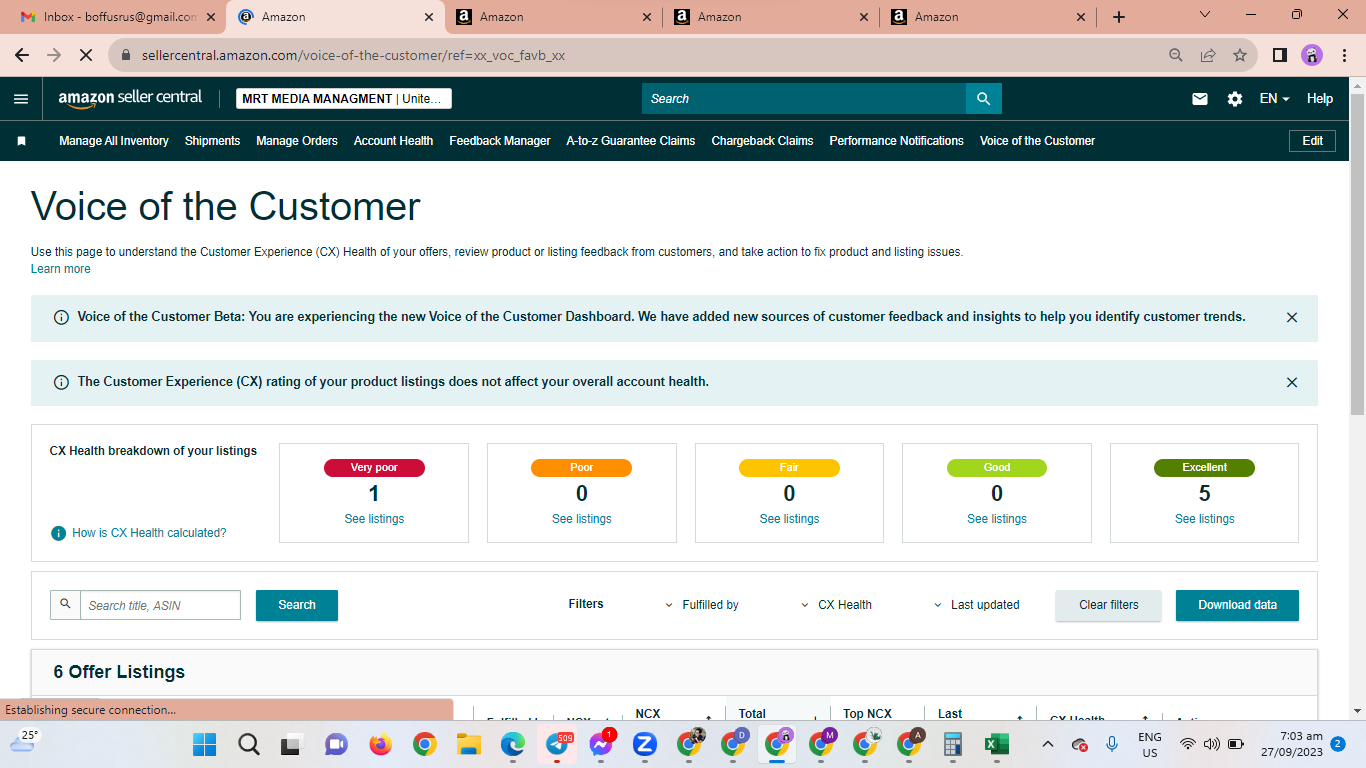
Task: Click the share page icon in the address bar
Action: pos(1208,56)
